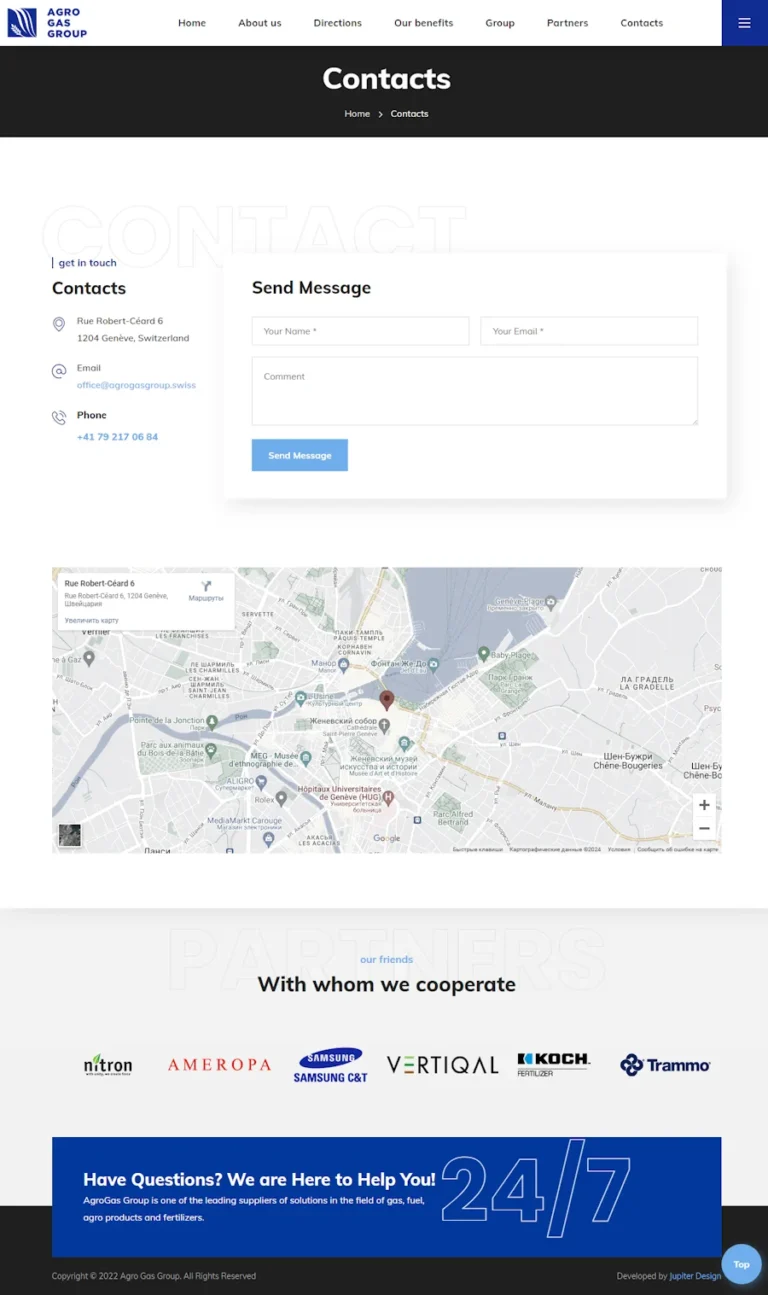Click the Vertiqal partner logo
The height and width of the screenshot is (1295, 768).
point(442,1065)
